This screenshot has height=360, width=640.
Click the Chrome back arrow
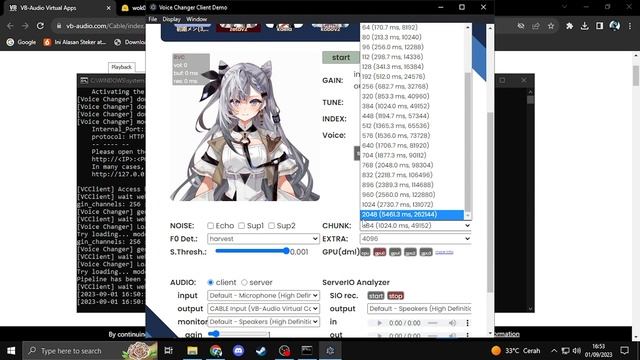tap(10, 26)
